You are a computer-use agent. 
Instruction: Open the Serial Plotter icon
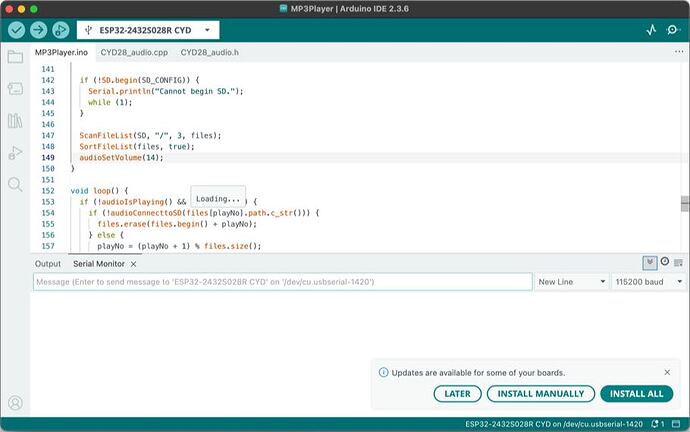[651, 30]
